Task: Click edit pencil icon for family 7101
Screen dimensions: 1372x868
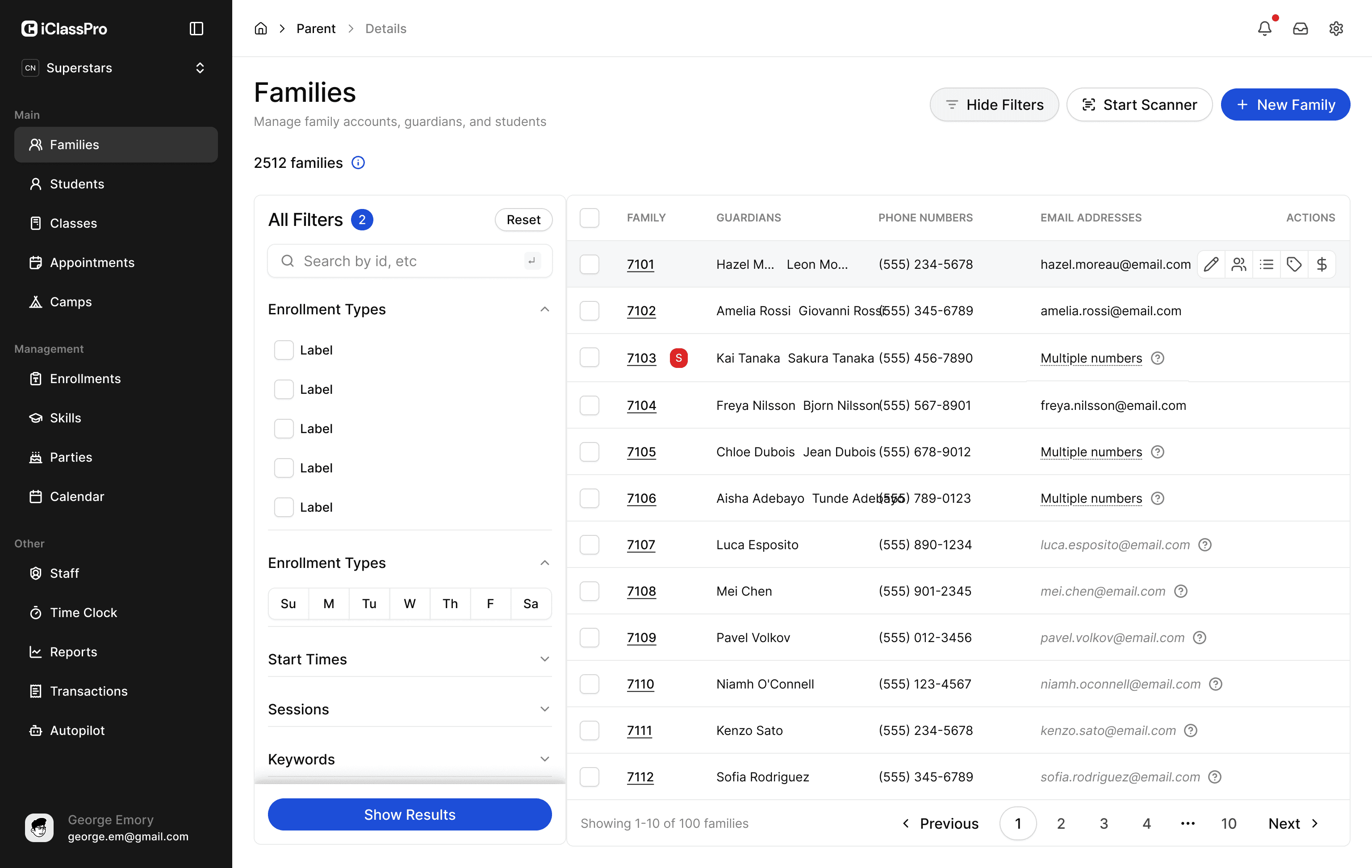Action: coord(1211,264)
